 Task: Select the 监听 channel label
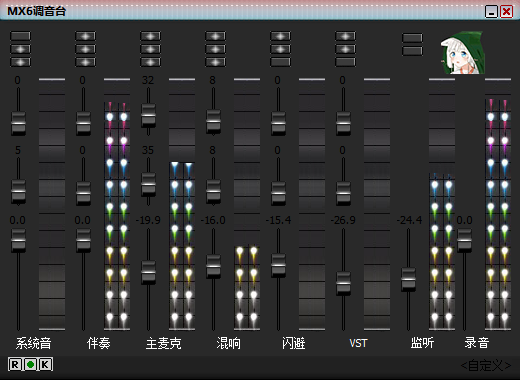tap(422, 343)
